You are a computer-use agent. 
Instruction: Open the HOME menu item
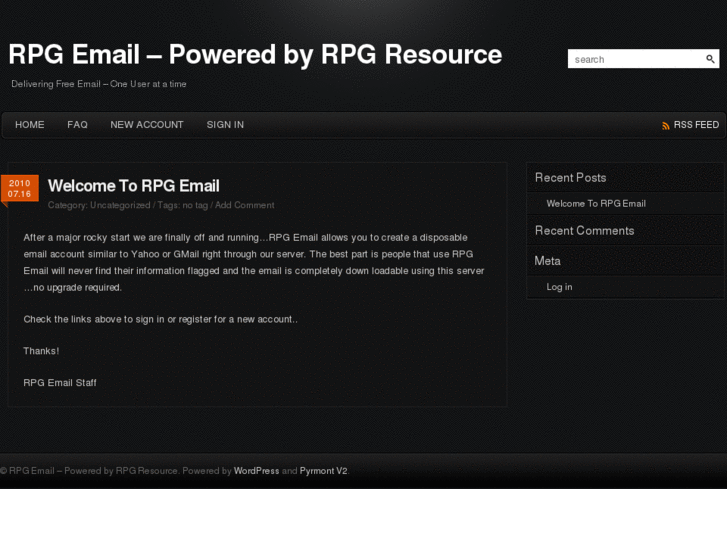pos(30,125)
